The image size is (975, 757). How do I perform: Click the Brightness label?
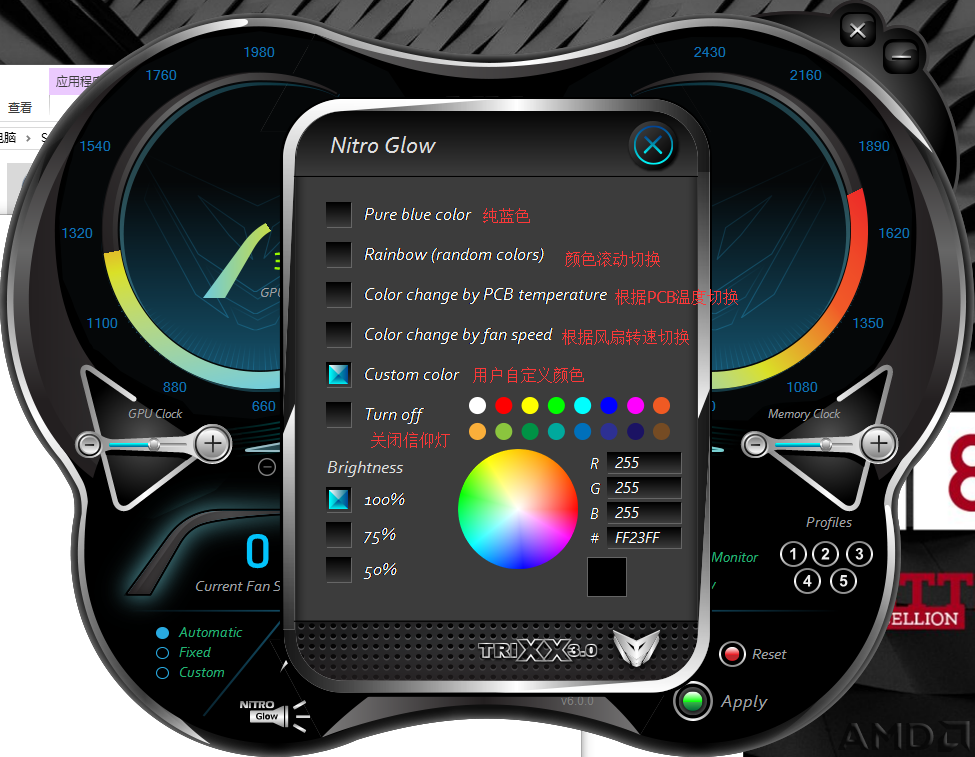(365, 468)
